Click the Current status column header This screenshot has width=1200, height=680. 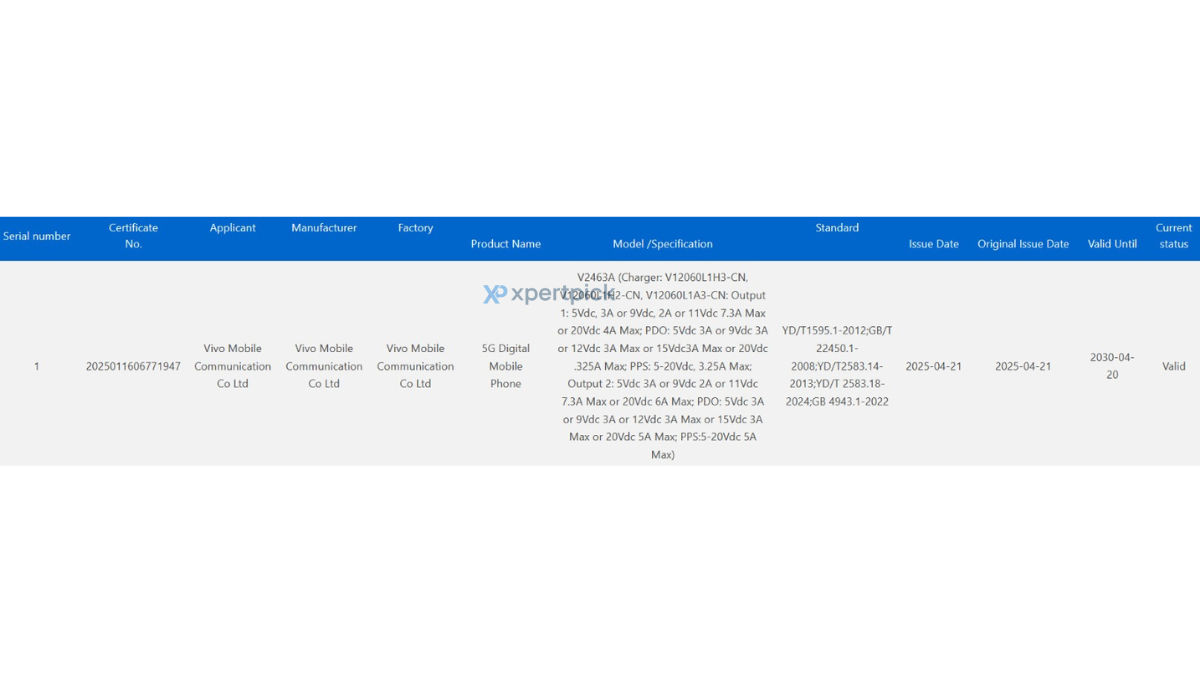[x=1174, y=236]
